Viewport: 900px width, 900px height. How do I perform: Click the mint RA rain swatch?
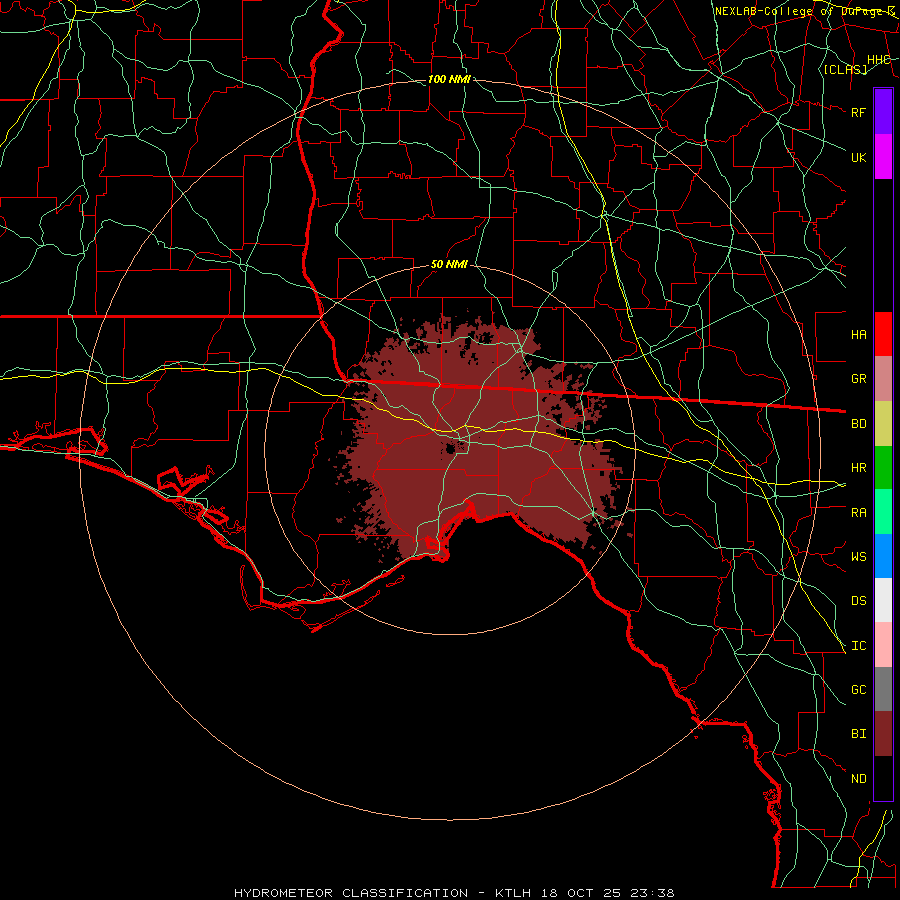pos(883,512)
